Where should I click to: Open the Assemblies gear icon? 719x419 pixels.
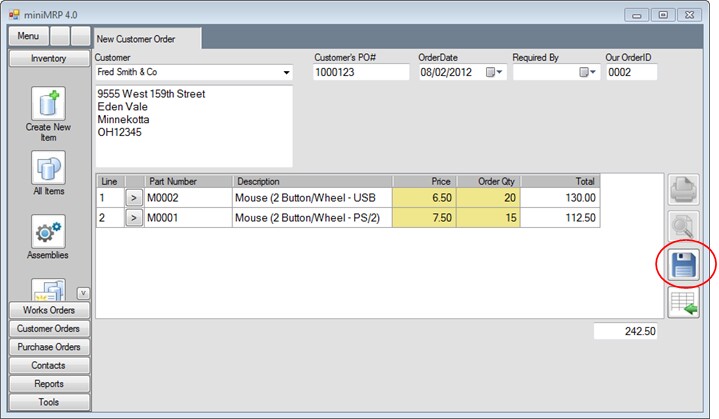point(48,231)
